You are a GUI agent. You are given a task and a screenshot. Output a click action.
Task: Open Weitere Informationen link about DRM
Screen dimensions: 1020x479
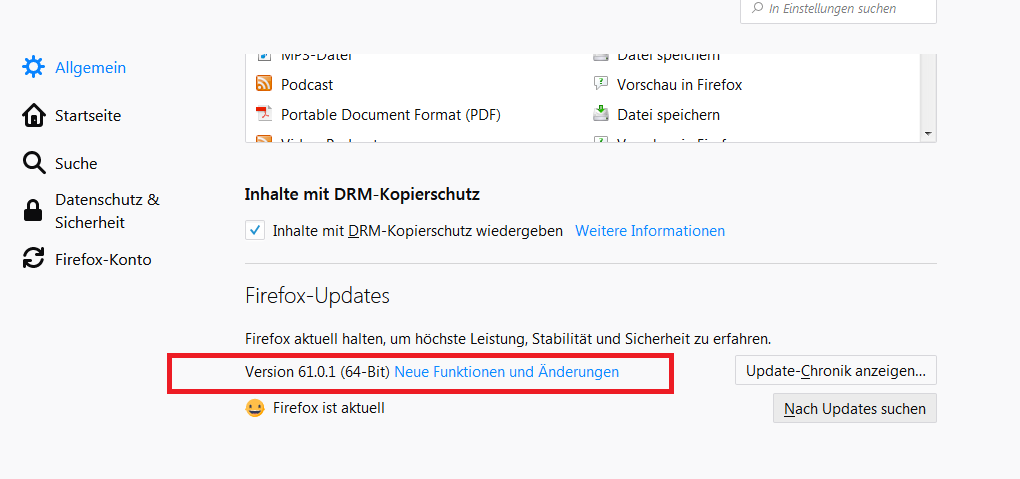(650, 230)
